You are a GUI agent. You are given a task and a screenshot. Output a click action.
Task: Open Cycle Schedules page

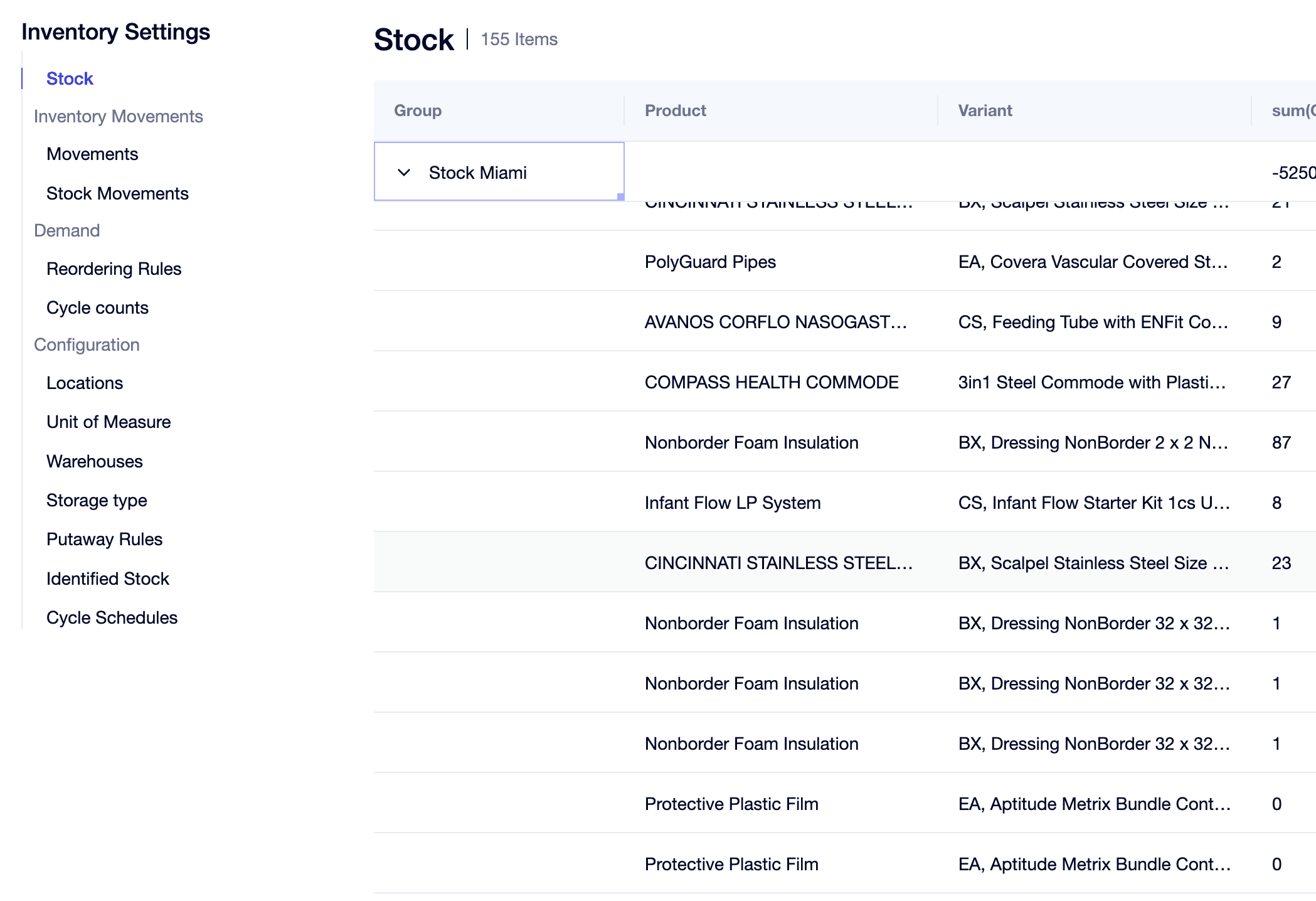point(112,617)
